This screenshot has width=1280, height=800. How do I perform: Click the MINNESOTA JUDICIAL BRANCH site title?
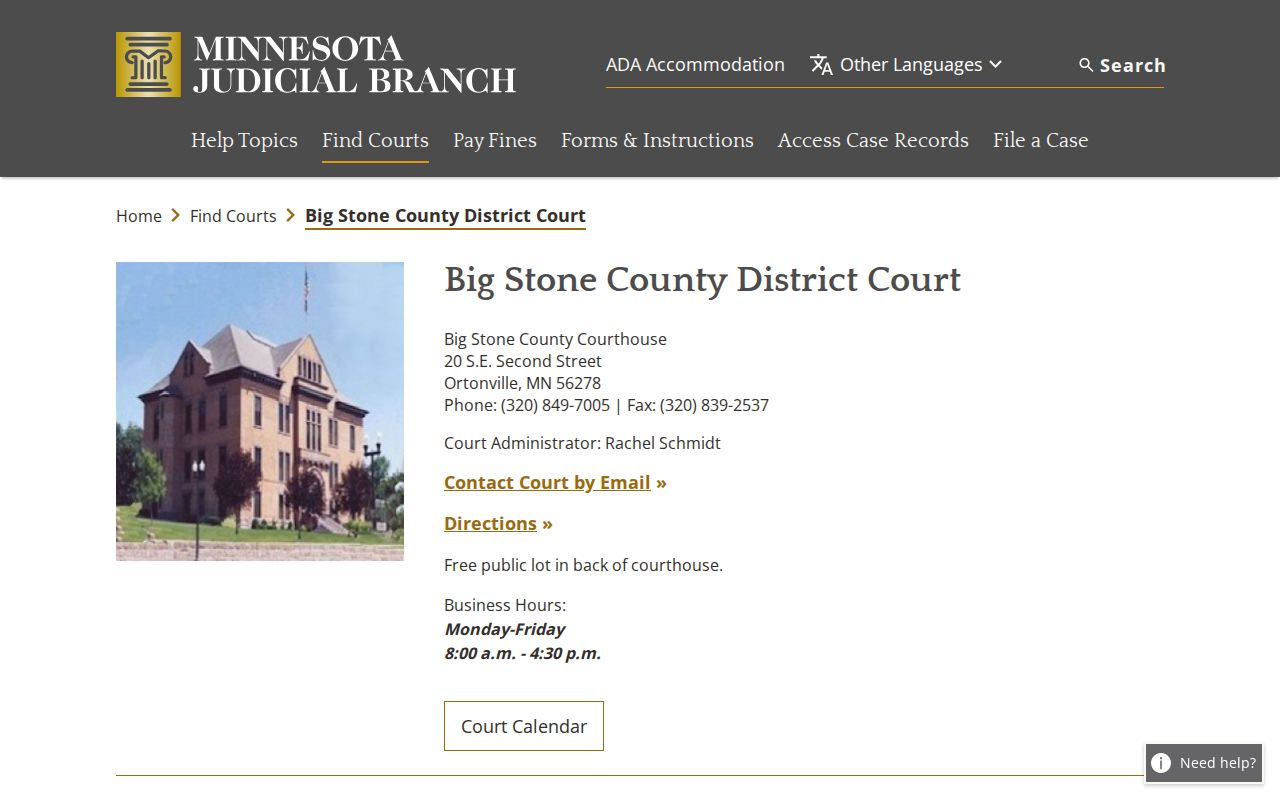(355, 65)
